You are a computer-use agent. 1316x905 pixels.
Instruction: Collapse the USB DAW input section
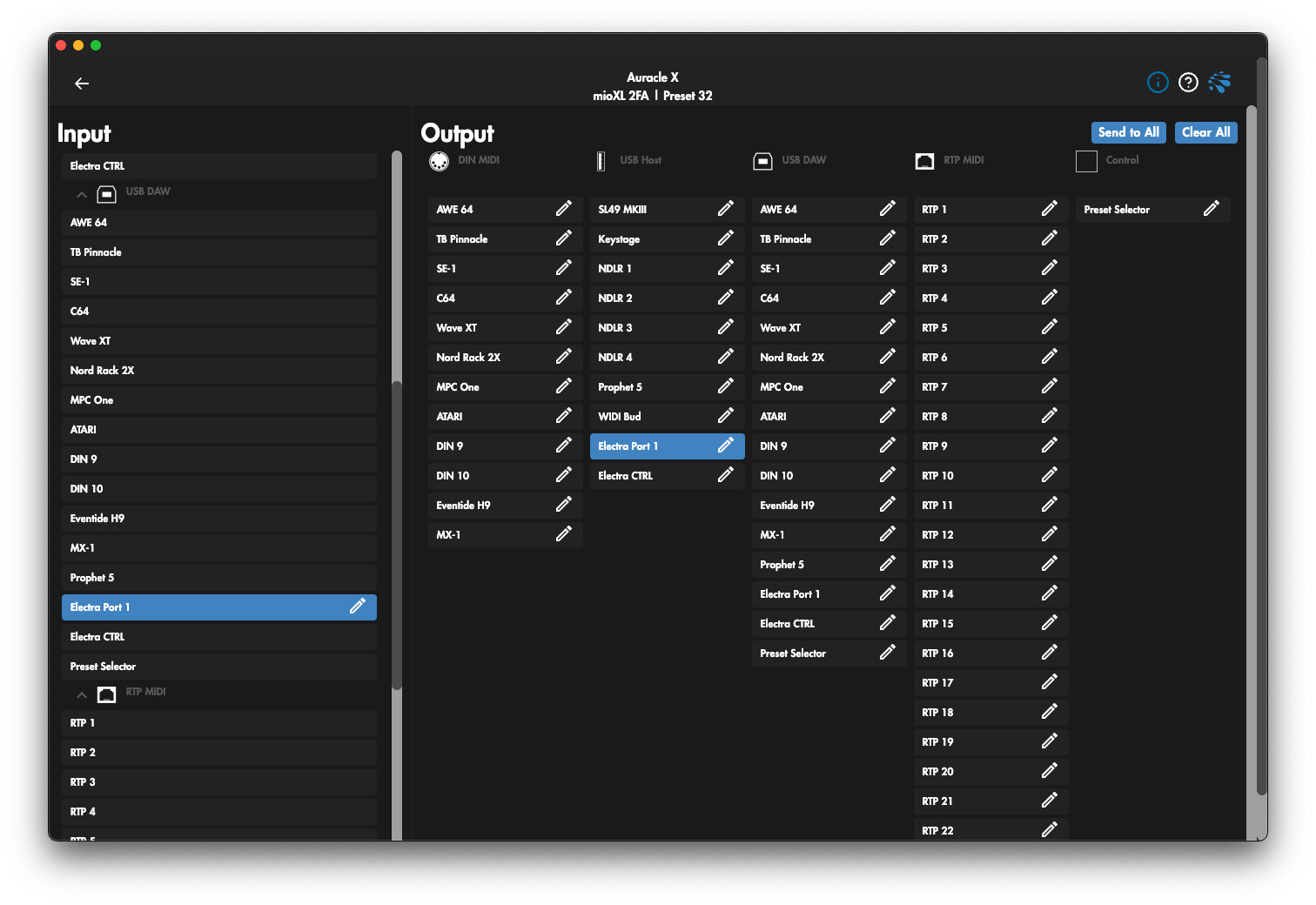[x=81, y=193]
